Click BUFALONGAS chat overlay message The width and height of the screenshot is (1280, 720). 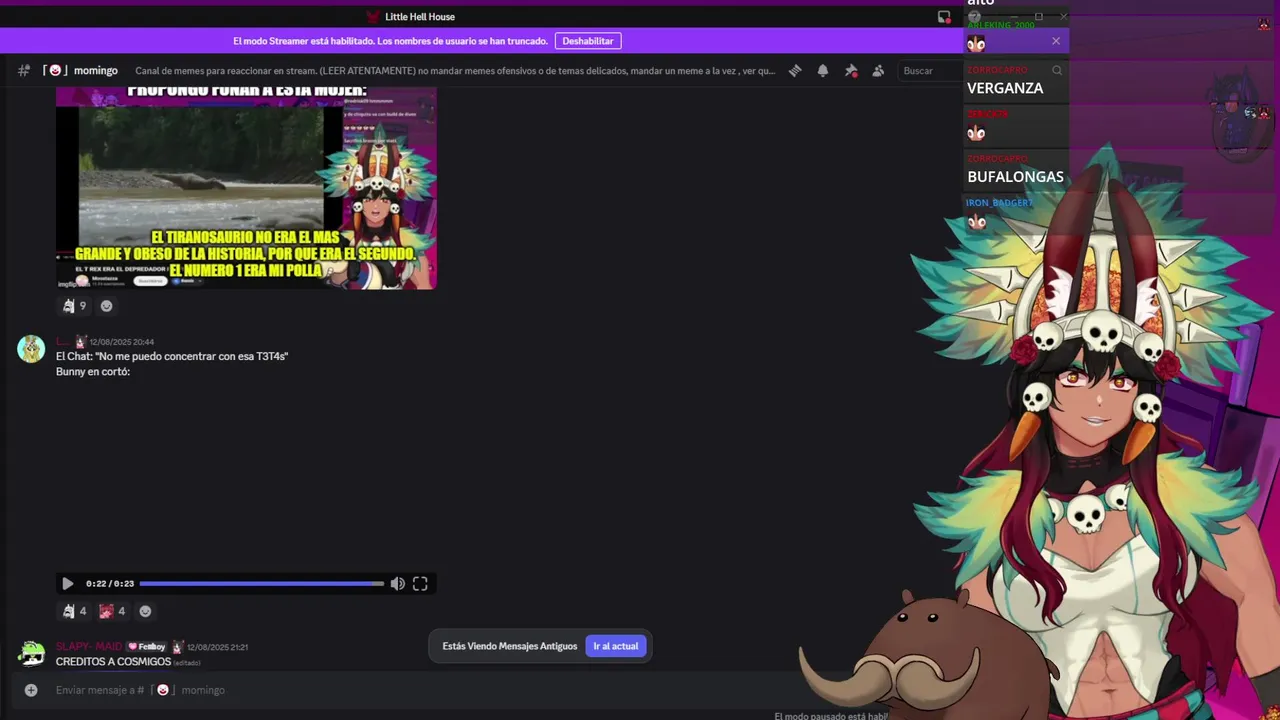click(1015, 177)
